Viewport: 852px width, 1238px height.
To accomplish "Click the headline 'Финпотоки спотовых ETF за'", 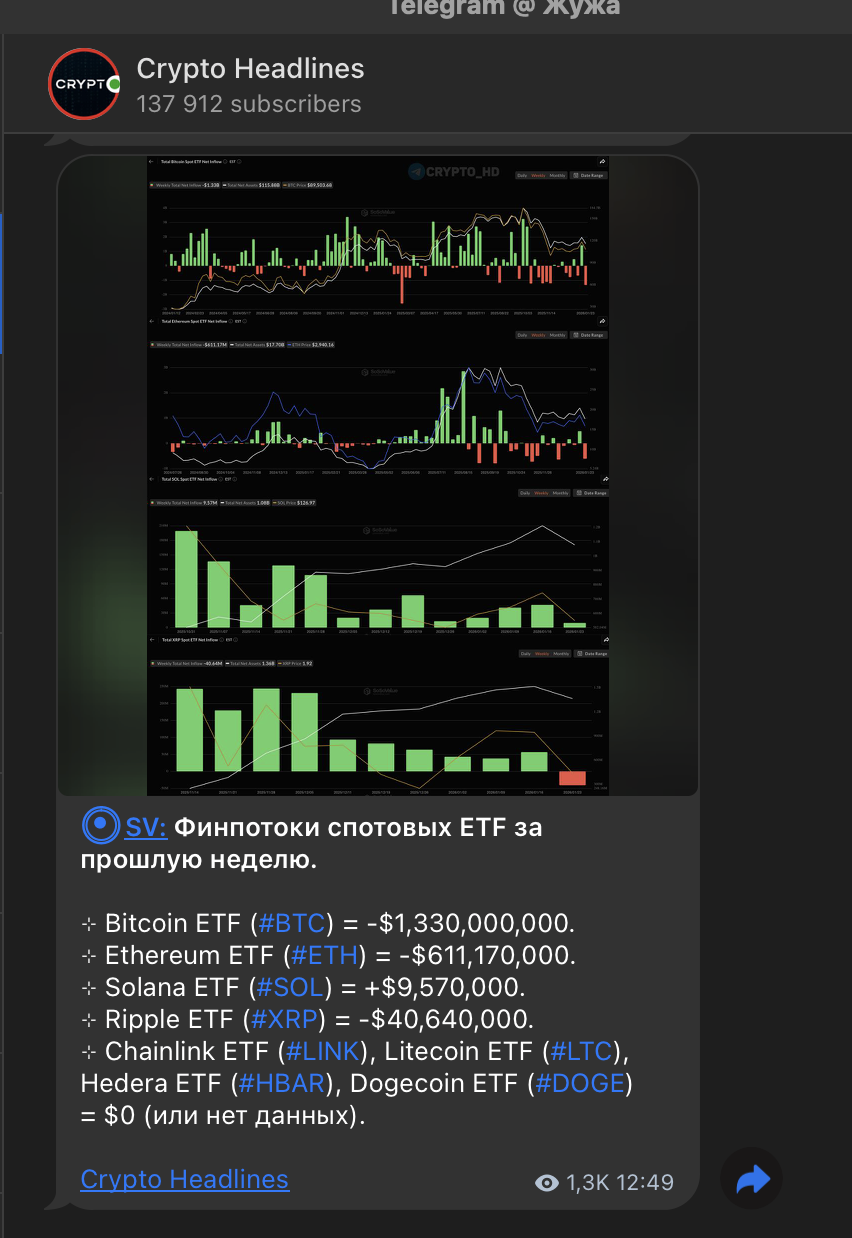I will pos(358,828).
